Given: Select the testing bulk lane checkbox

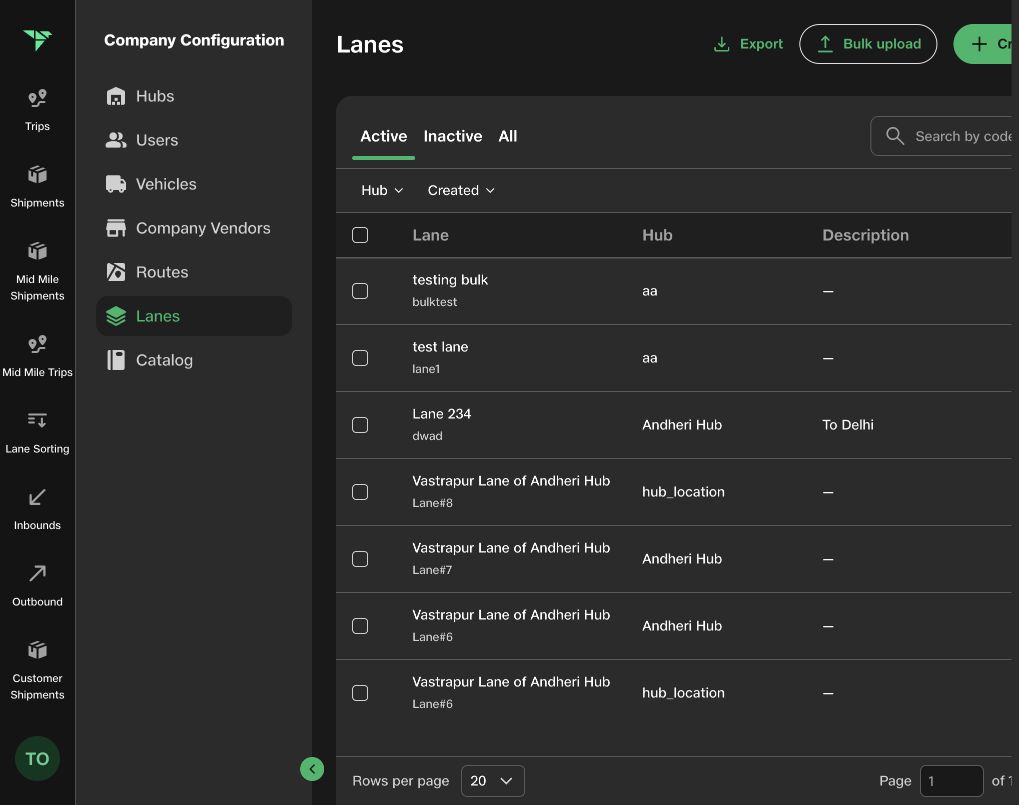Looking at the screenshot, I should click(x=360, y=291).
